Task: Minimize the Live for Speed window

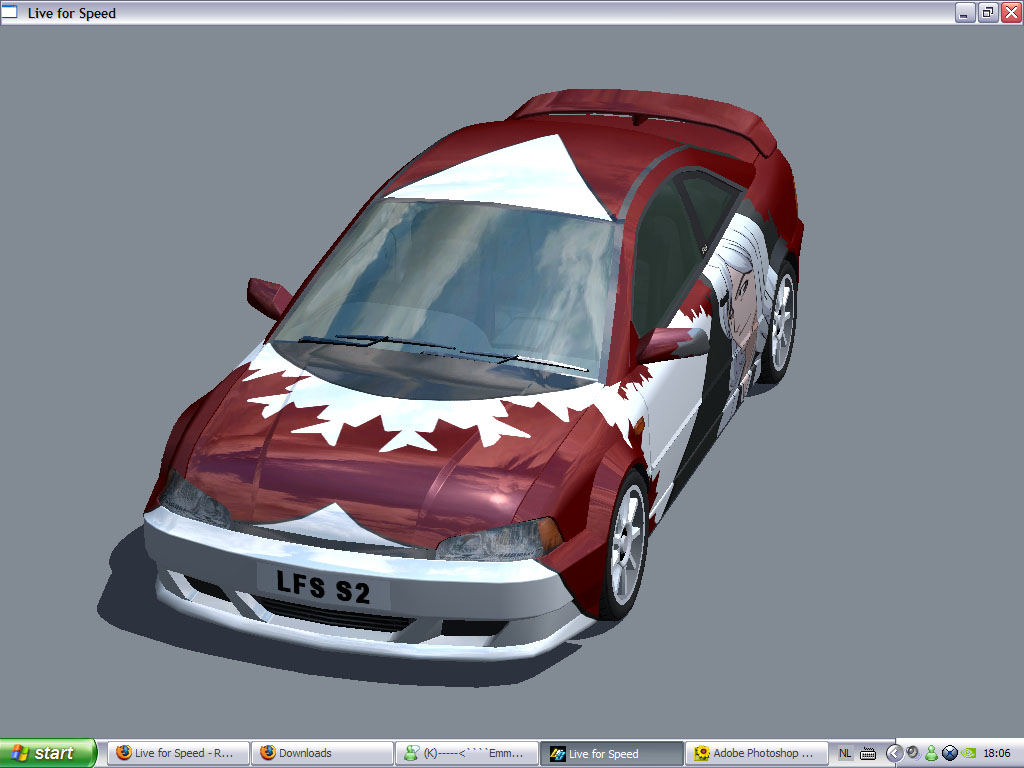Action: tap(965, 12)
